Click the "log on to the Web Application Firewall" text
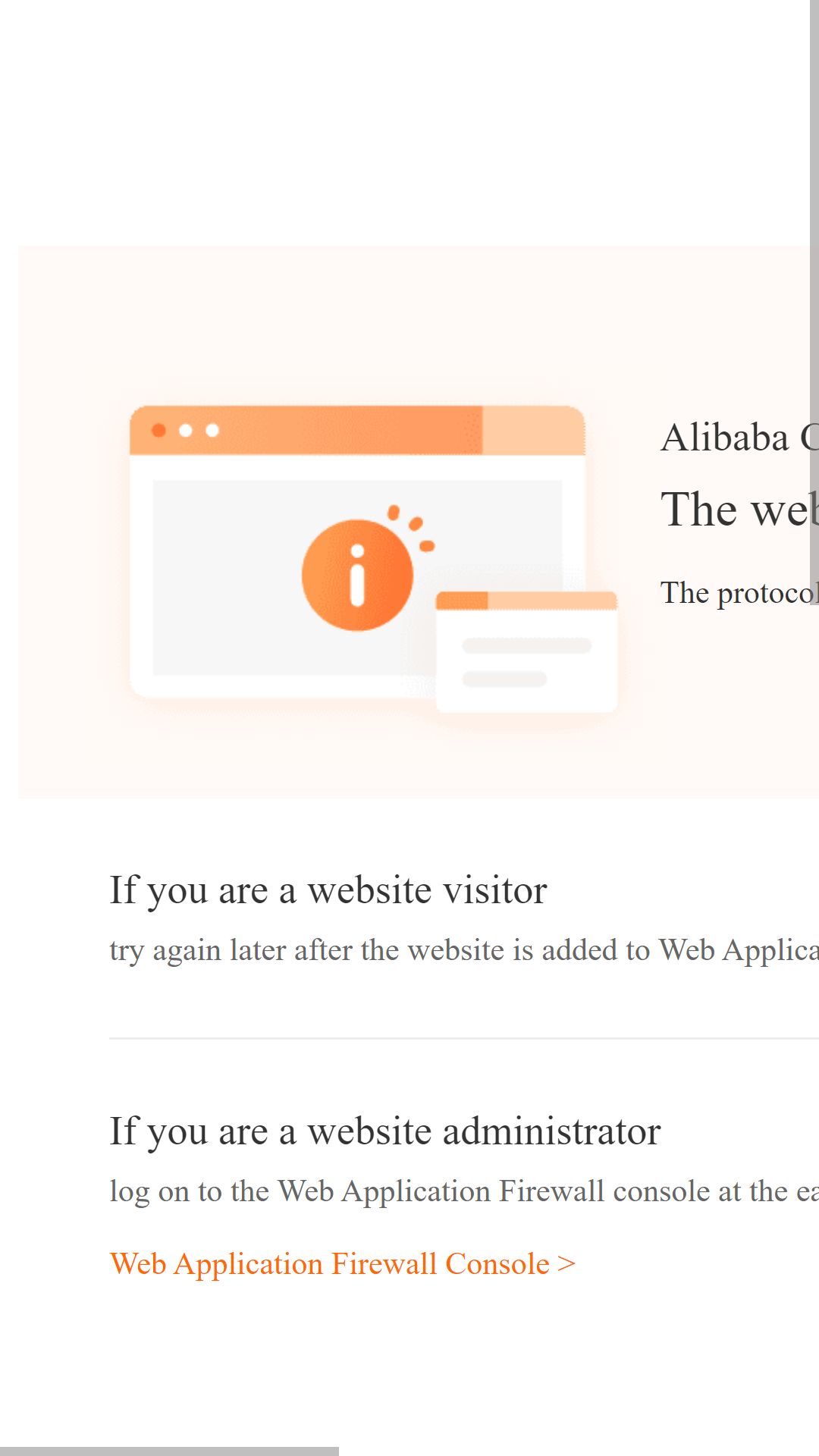This screenshot has width=819, height=1456. coord(464,1191)
